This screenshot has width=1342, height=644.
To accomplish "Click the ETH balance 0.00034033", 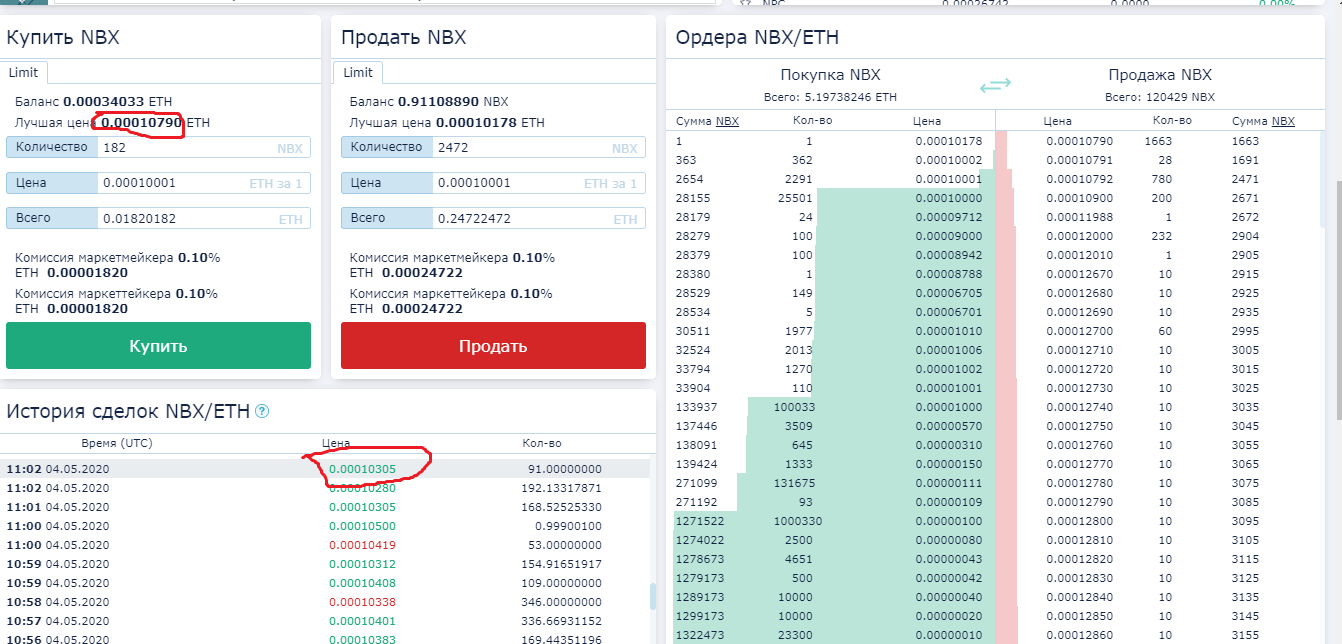I will click(x=104, y=101).
